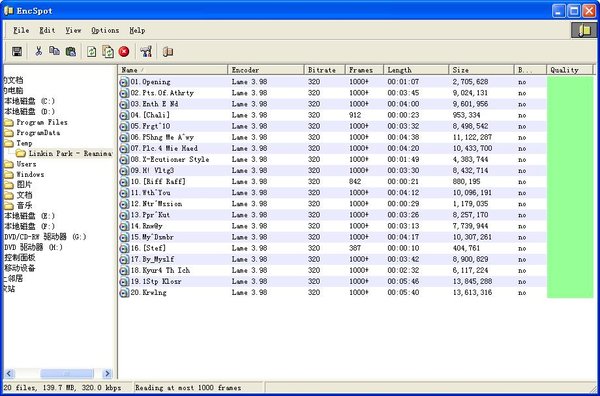The height and width of the screenshot is (396, 600).
Task: Select the row 08.X-Ecutioner Style
Action: [x=332, y=160]
